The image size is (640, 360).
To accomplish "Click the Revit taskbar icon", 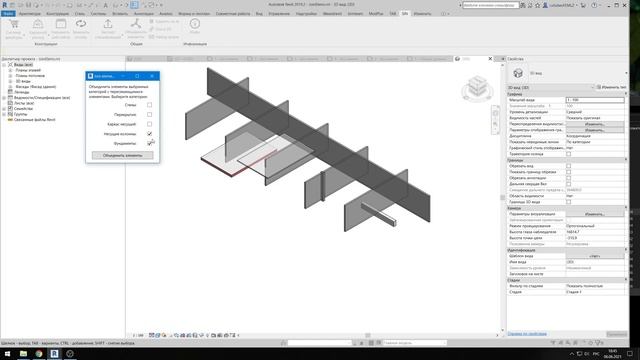I will [54, 354].
